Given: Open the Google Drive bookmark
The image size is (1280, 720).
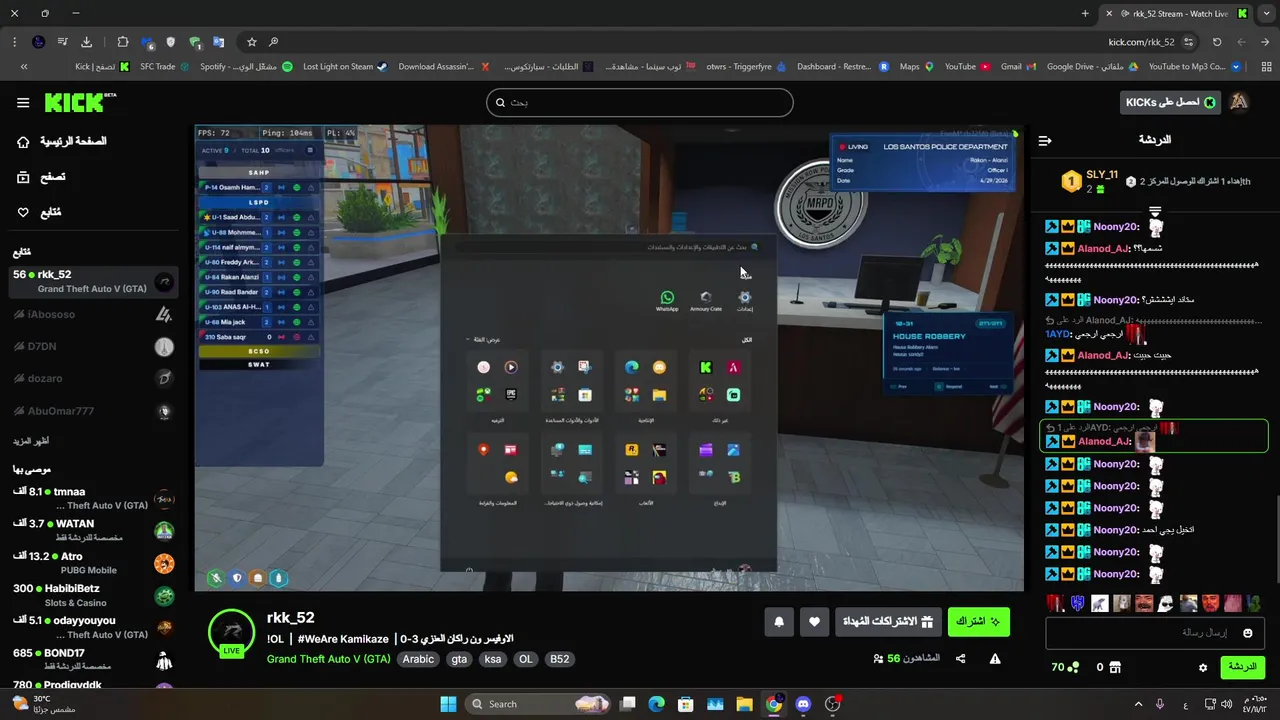Looking at the screenshot, I should tap(1092, 67).
